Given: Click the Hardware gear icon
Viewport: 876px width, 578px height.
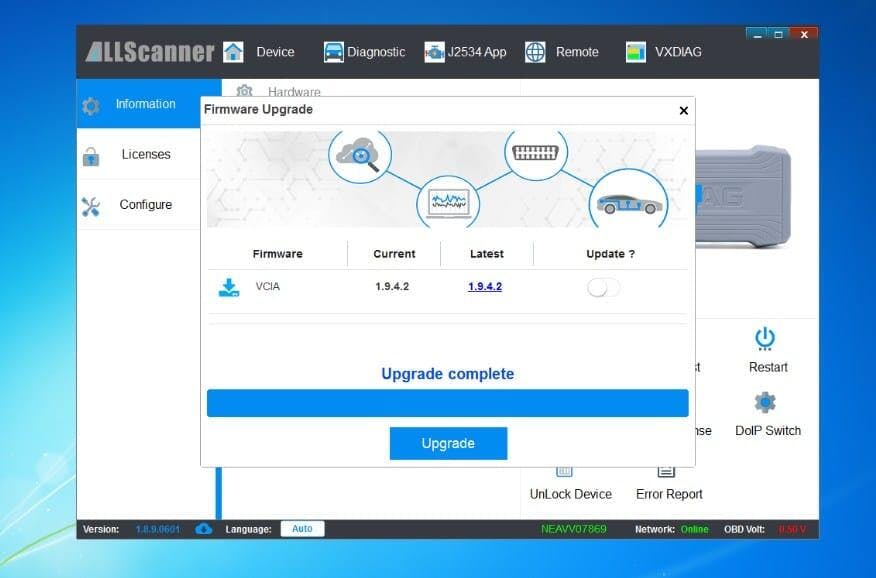Looking at the screenshot, I should [x=245, y=90].
